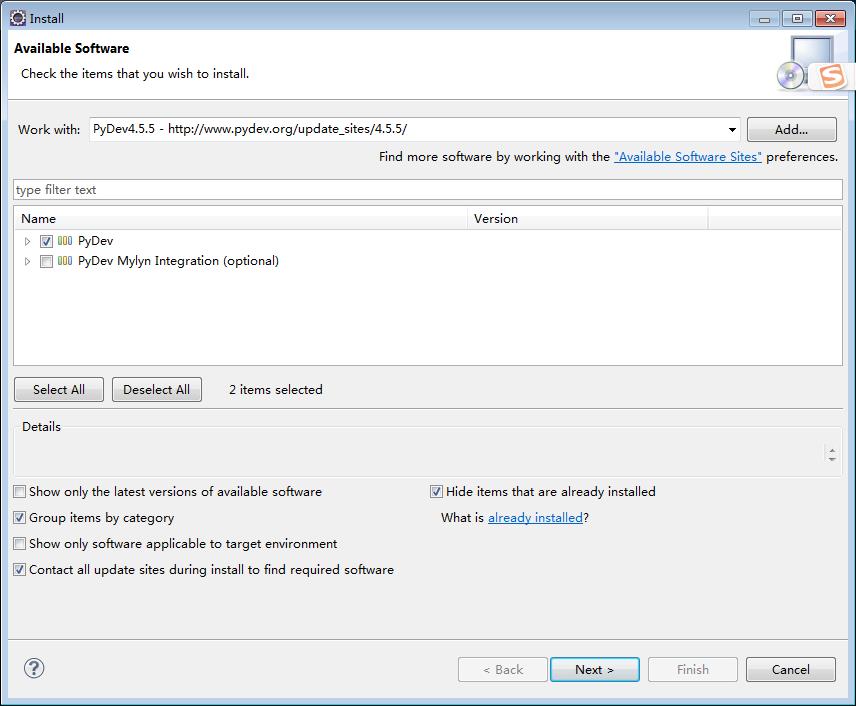The image size is (856, 706).
Task: Click the PyDev Mylyn Integration category icon
Action: pos(65,261)
